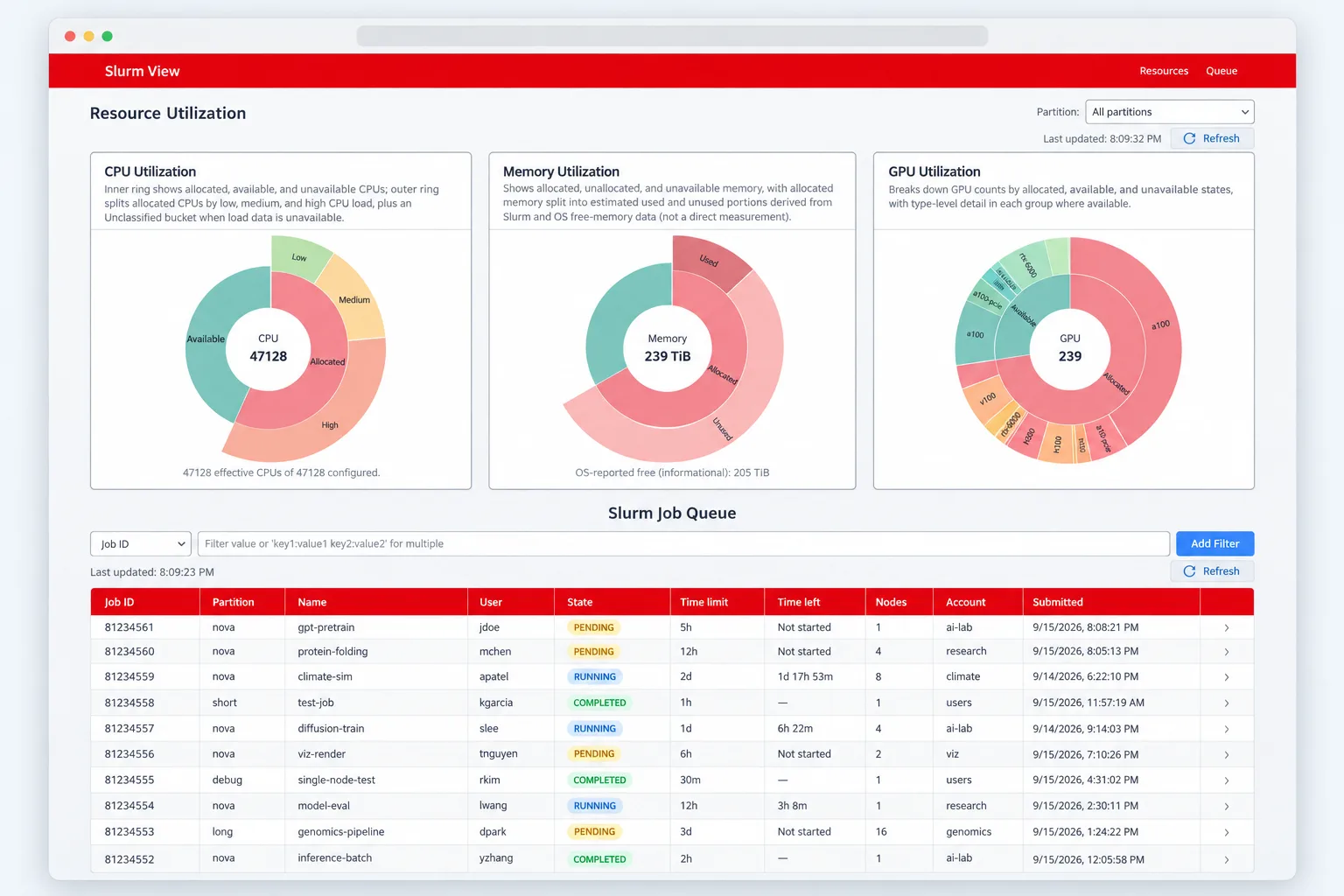
Task: Expand job 81234558 row chevron
Action: tap(1226, 703)
